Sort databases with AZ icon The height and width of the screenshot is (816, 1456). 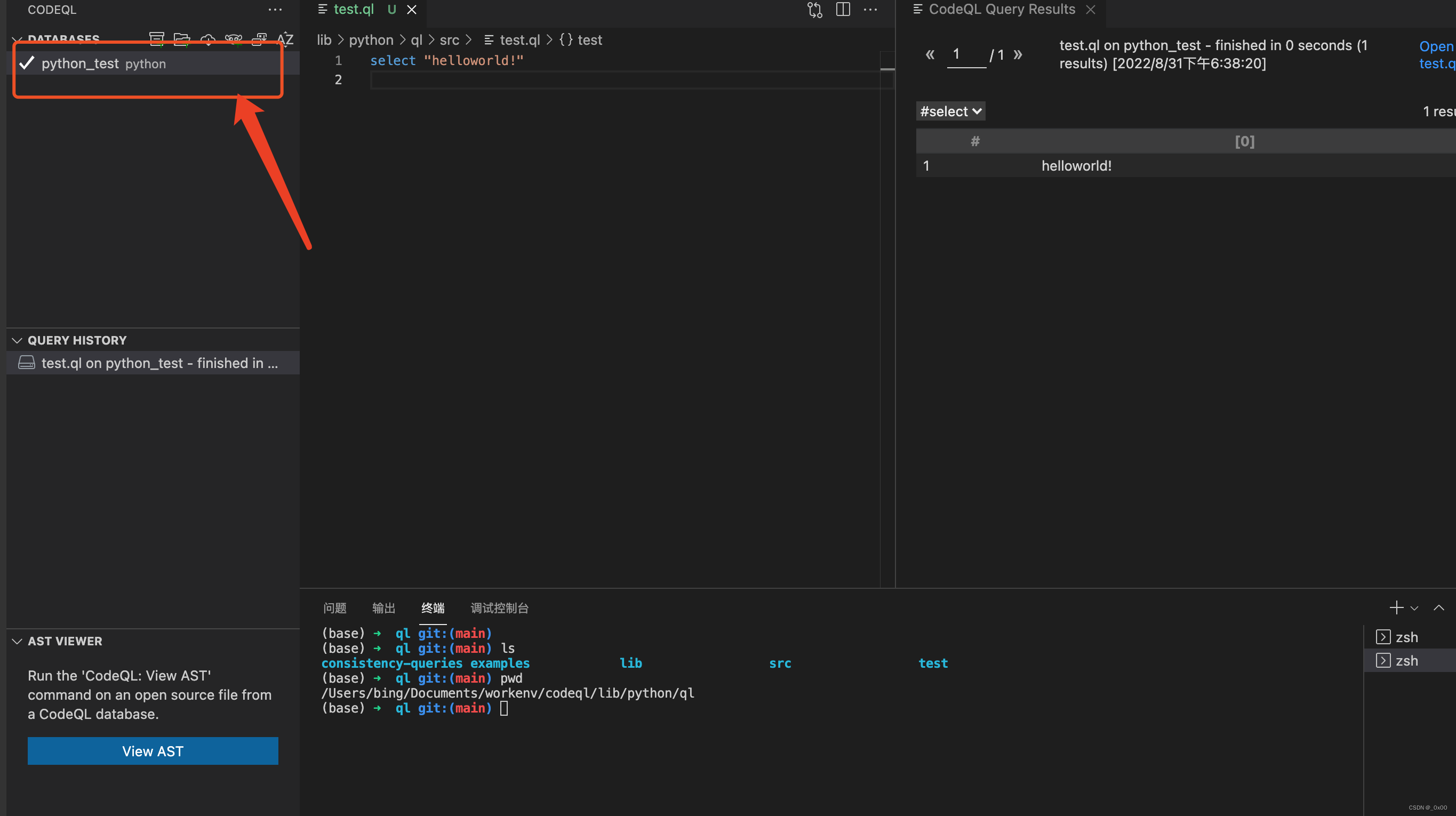pos(285,38)
